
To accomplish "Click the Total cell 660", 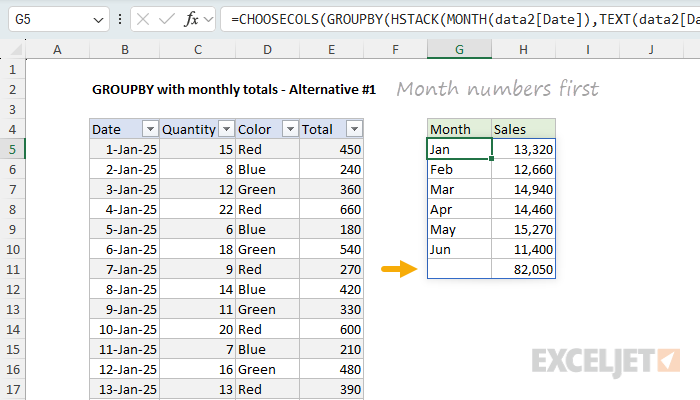I will click(x=331, y=209).
